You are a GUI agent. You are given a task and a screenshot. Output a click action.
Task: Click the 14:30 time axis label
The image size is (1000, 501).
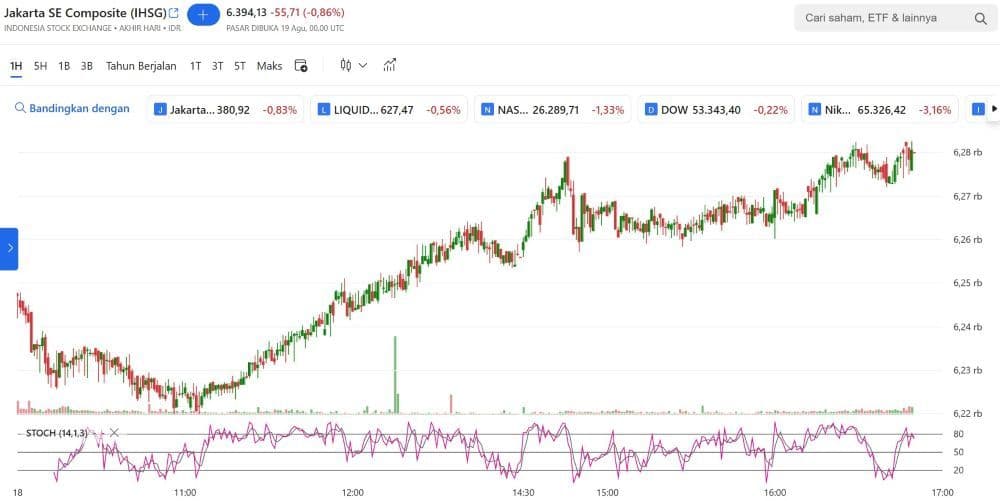tap(523, 493)
